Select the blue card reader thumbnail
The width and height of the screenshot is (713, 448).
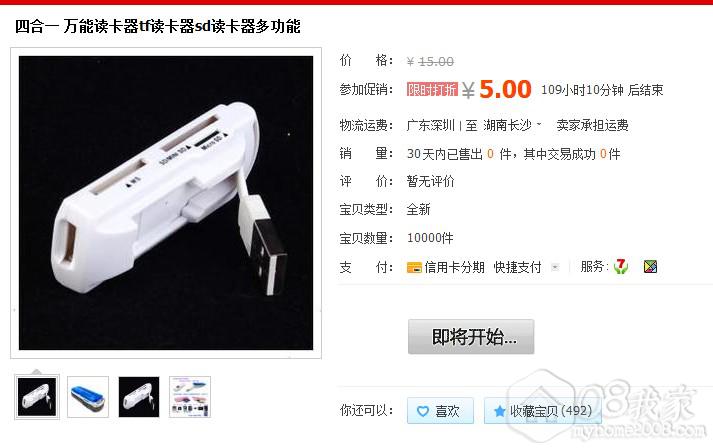[88, 397]
